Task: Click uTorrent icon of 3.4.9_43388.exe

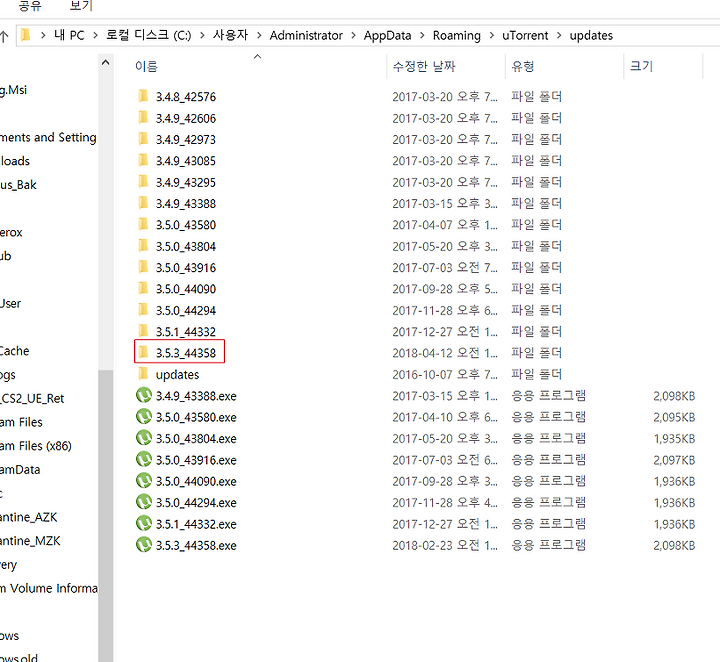Action: (x=144, y=395)
